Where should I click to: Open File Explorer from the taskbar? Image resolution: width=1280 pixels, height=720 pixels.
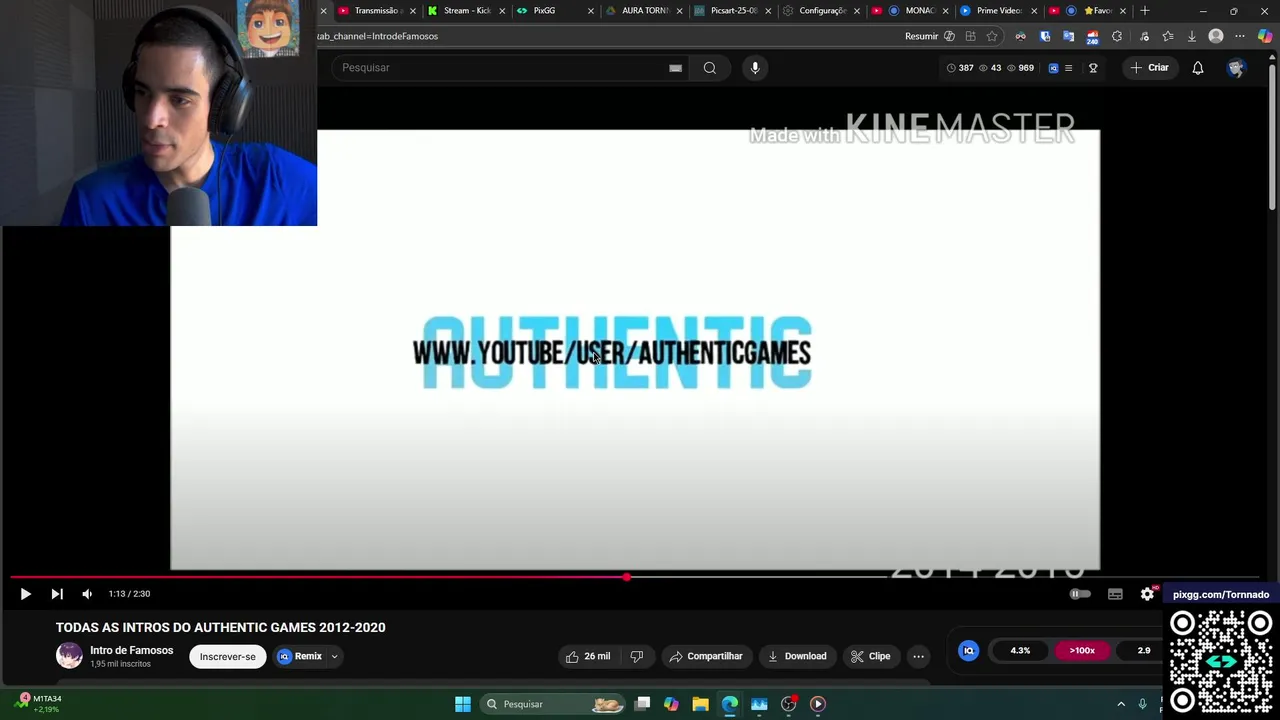[x=700, y=704]
